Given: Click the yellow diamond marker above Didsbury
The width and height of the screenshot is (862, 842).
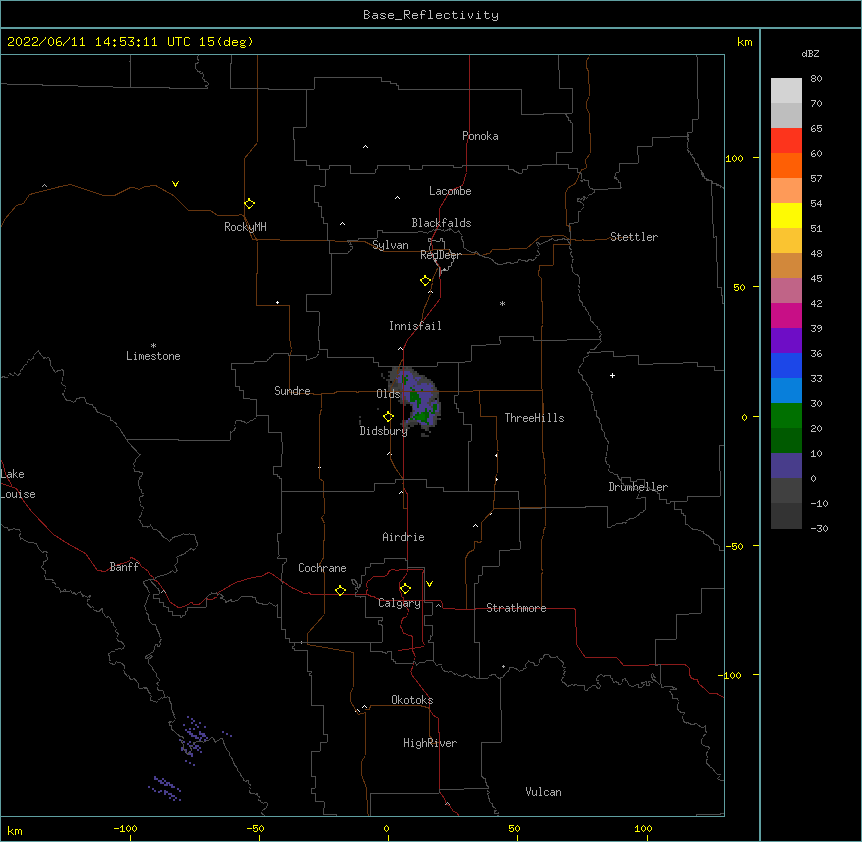Looking at the screenshot, I should pos(388,417).
